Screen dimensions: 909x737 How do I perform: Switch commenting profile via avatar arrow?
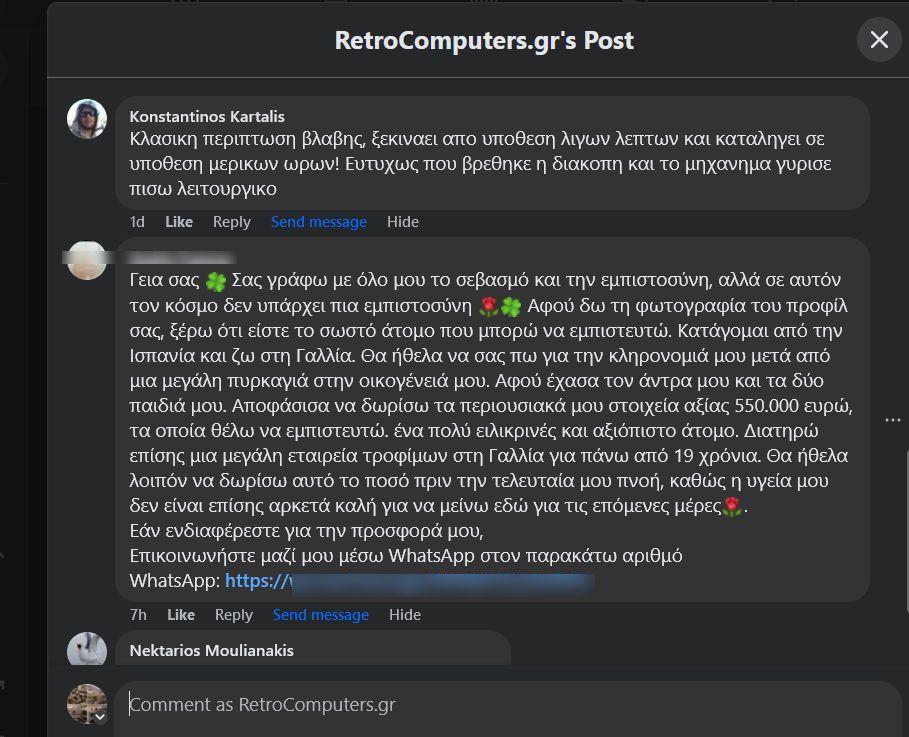(100, 716)
